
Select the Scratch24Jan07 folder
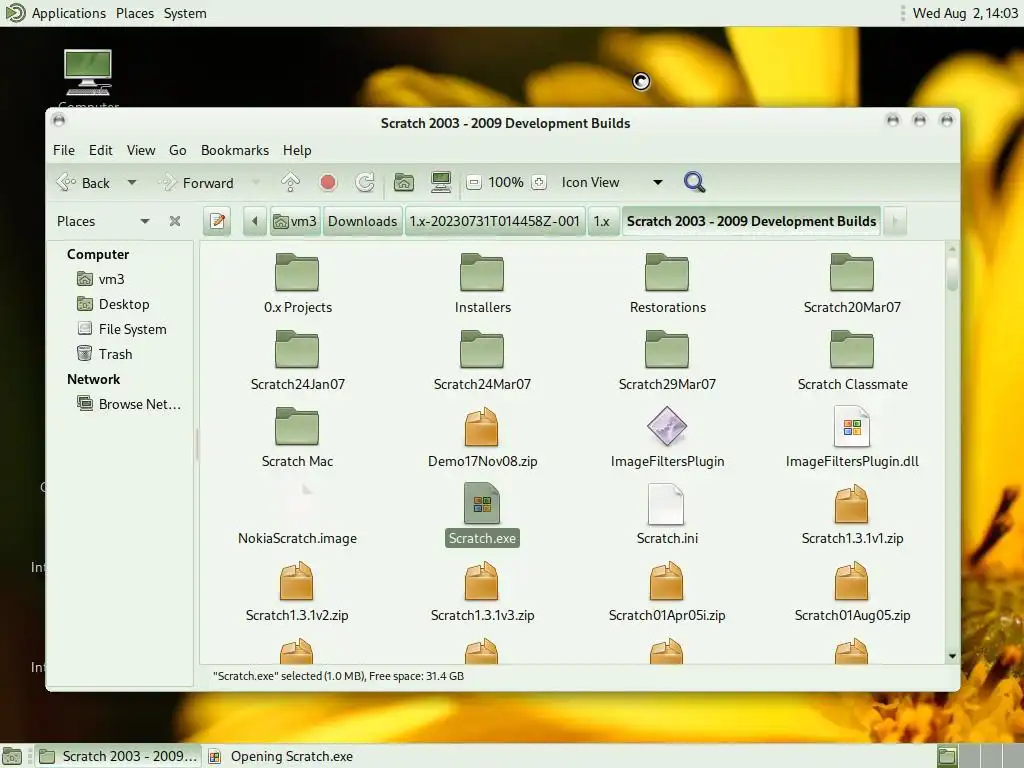(297, 360)
